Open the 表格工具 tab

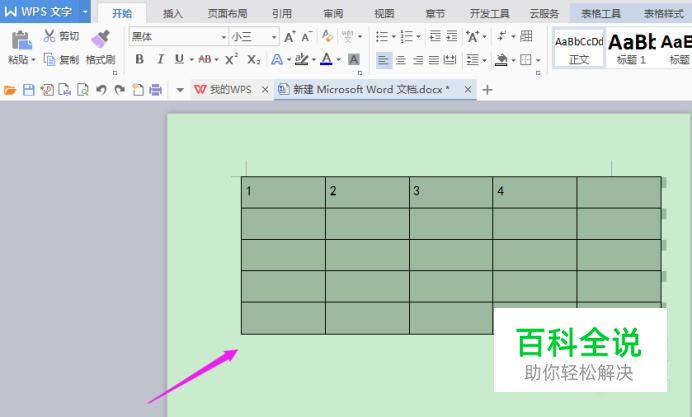click(x=601, y=14)
